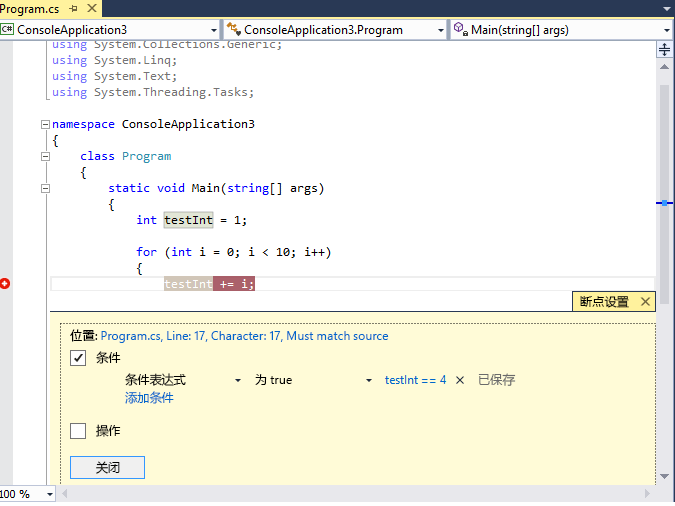The height and width of the screenshot is (506, 675).
Task: Pin the Program.cs tab
Action: [x=74, y=8]
